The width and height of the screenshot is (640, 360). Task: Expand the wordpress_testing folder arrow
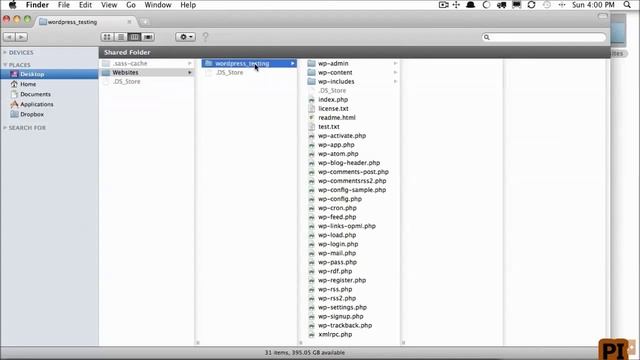click(293, 64)
